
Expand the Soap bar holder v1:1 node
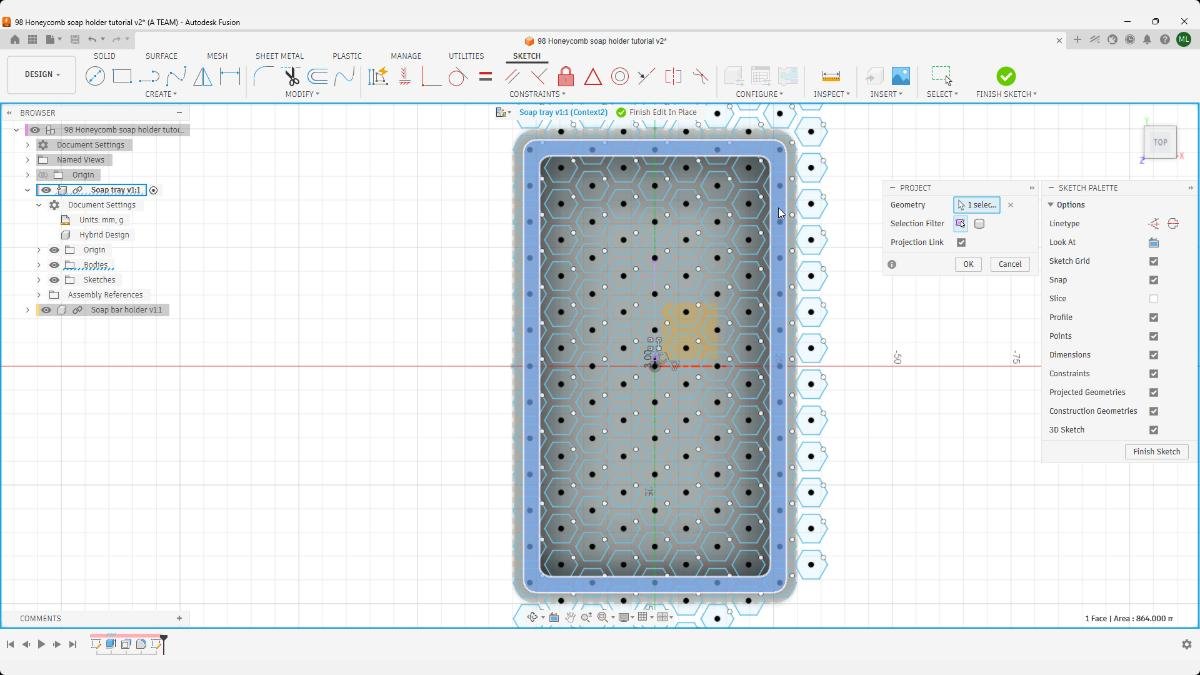click(28, 310)
